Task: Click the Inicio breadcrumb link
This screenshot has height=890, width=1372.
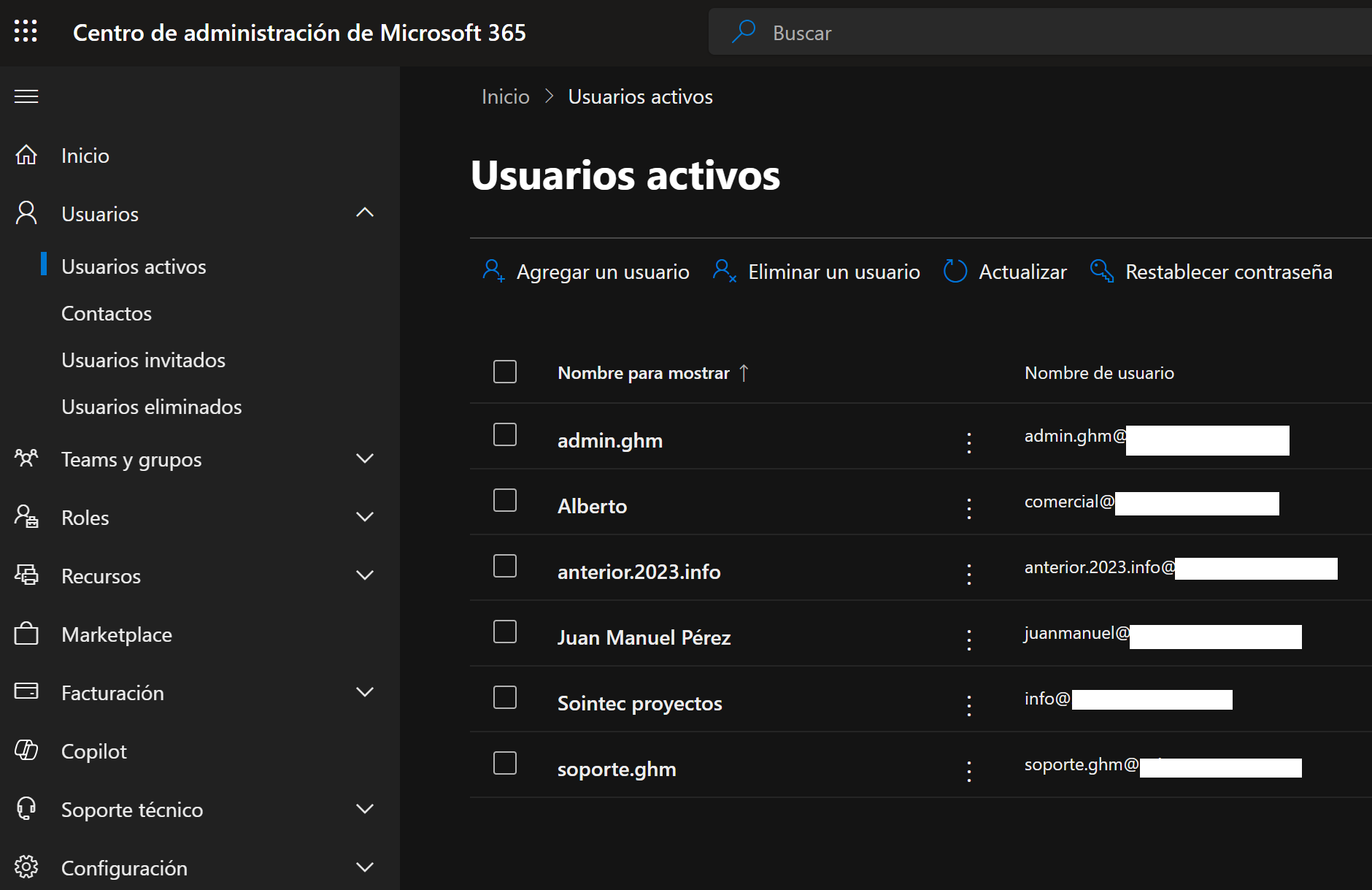Action: (x=505, y=96)
